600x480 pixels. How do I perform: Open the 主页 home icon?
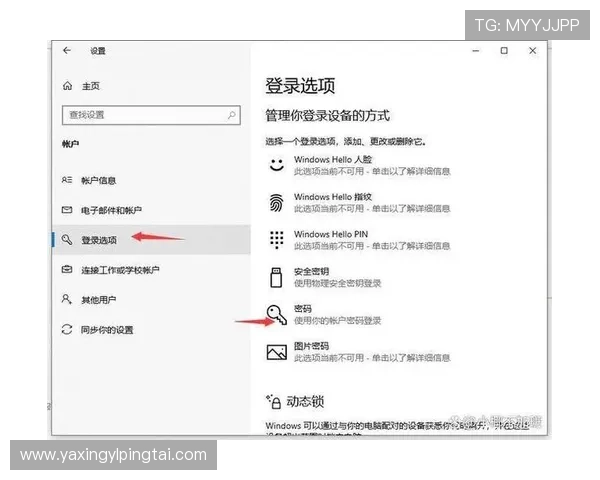67,86
